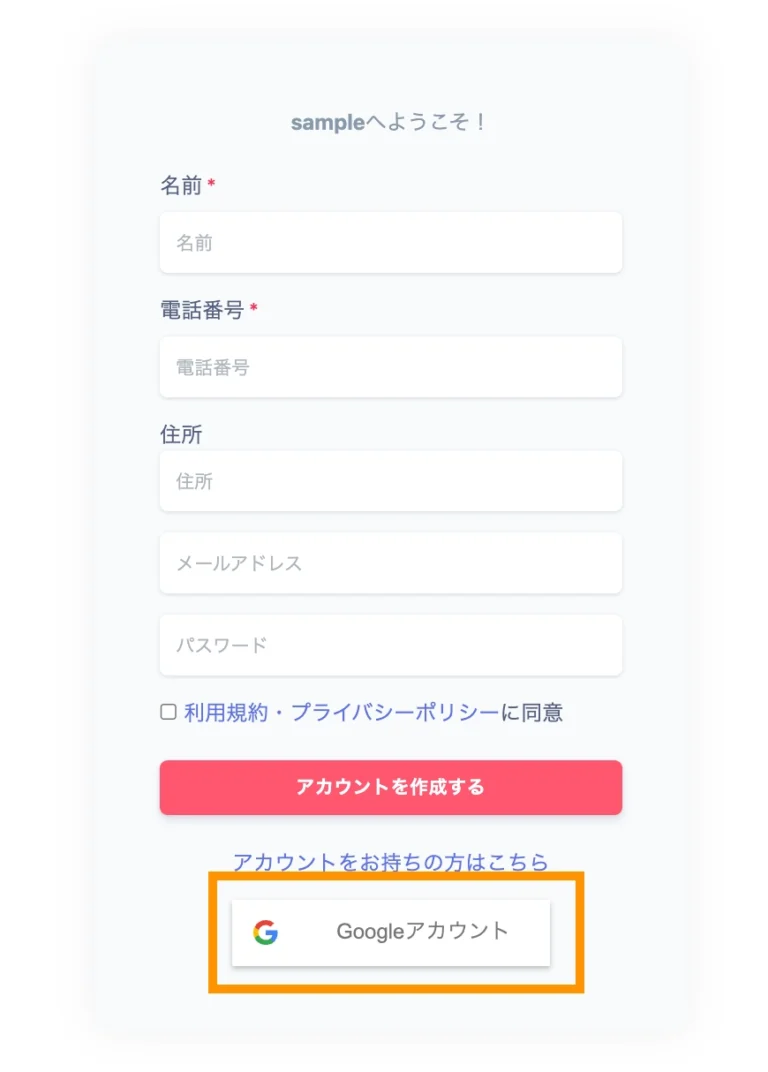Follow the アカウントをお持ちの方はこちら link
Viewport: 768px width, 1072px height.
pyautogui.click(x=390, y=861)
